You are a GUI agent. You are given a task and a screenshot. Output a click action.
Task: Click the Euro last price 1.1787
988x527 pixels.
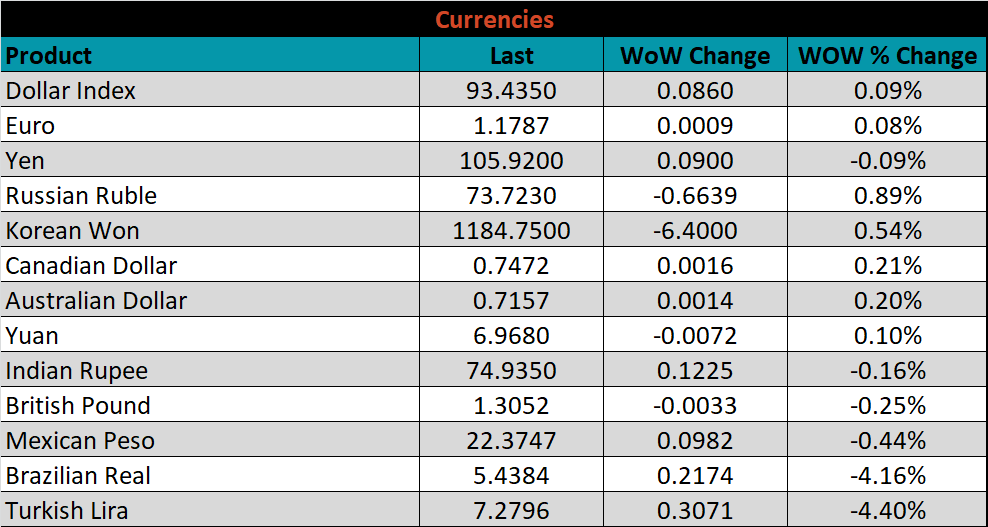point(511,126)
